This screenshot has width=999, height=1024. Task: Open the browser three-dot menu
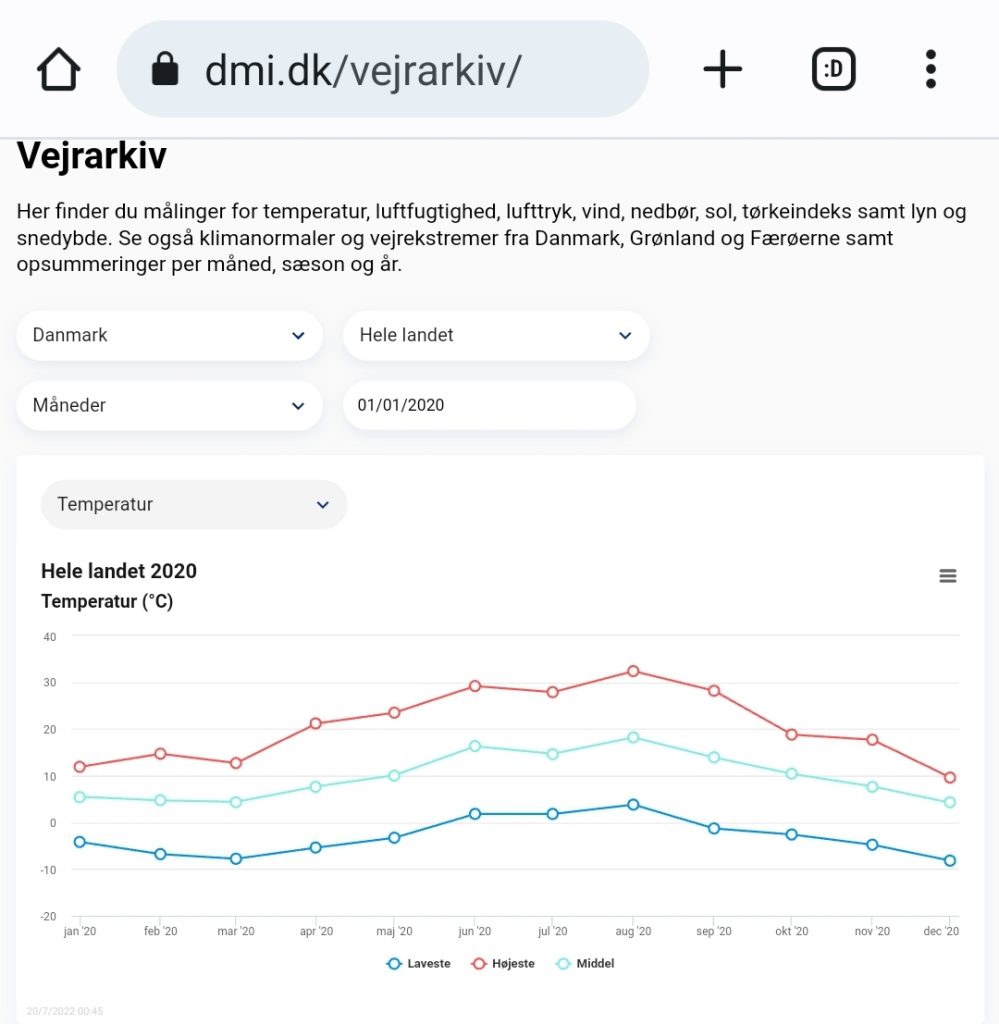[930, 69]
